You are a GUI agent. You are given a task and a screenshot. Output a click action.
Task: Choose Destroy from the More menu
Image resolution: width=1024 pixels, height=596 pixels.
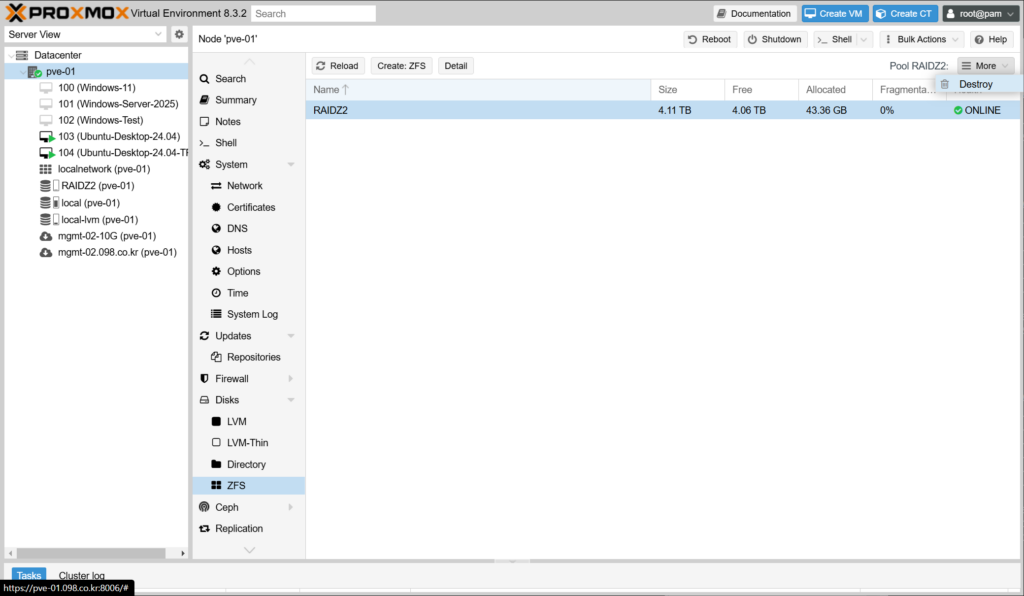[x=975, y=84]
